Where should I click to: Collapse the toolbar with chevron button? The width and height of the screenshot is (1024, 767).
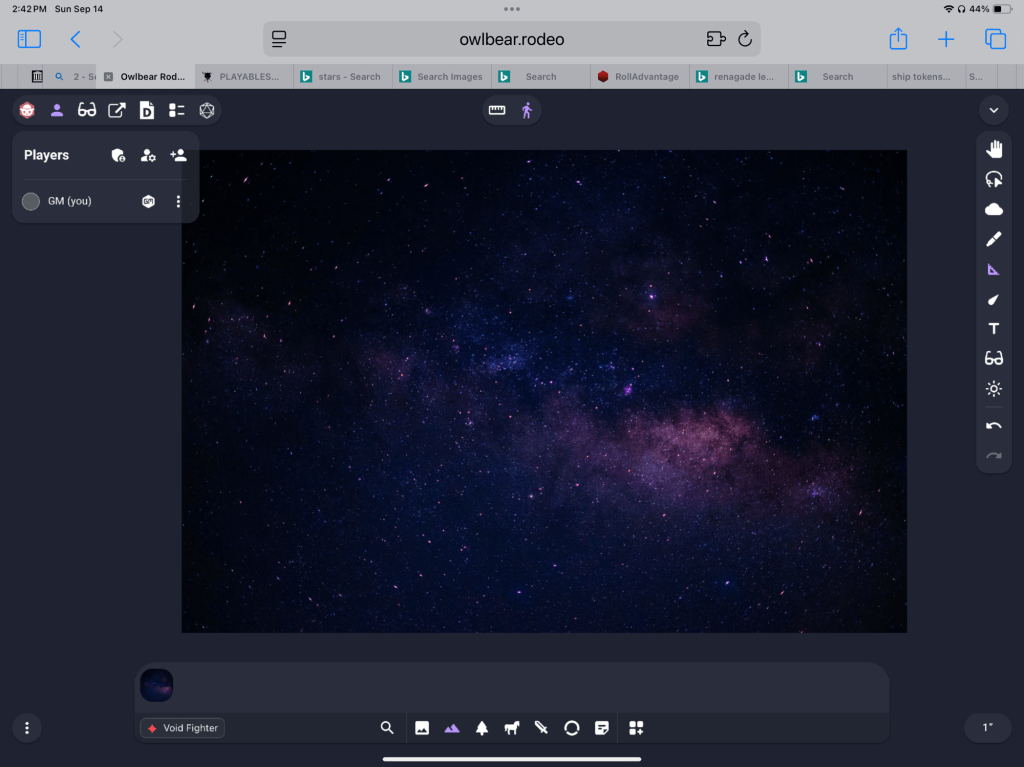point(993,110)
